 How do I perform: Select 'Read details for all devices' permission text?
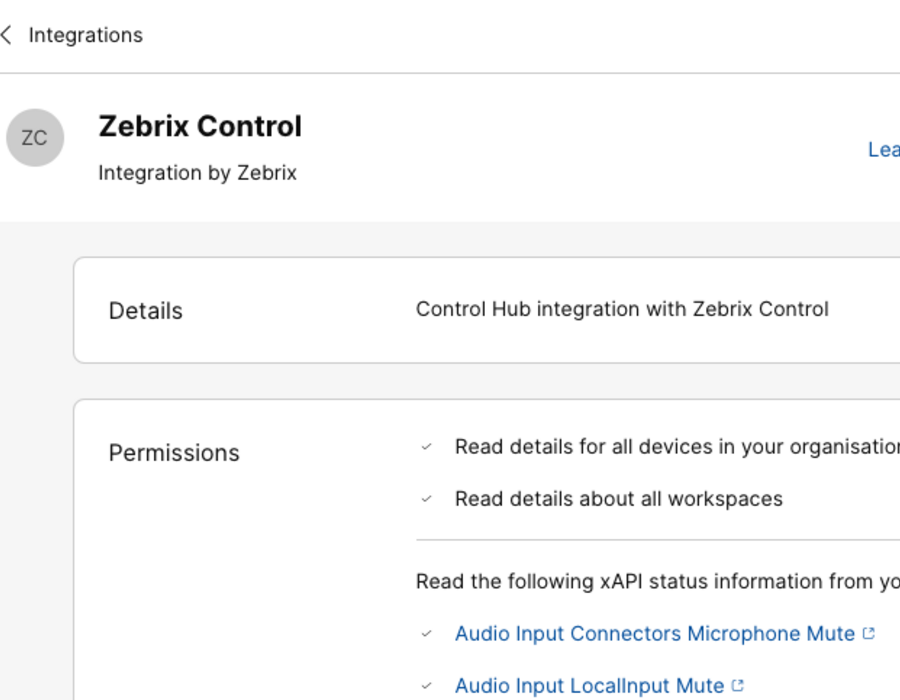click(x=677, y=446)
